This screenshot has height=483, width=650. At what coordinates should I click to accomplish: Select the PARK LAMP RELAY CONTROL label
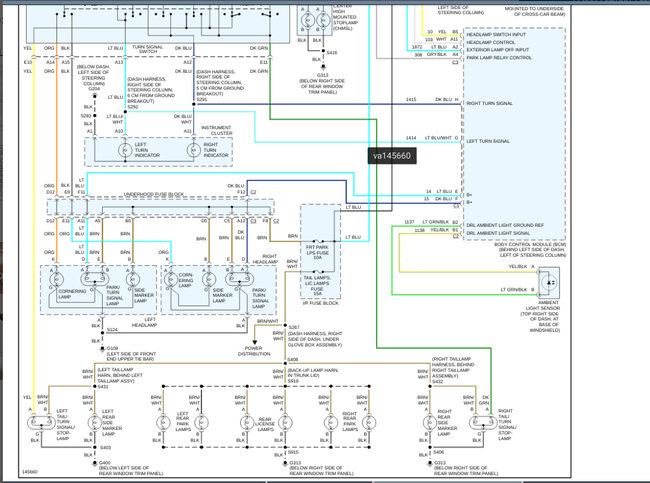click(499, 58)
